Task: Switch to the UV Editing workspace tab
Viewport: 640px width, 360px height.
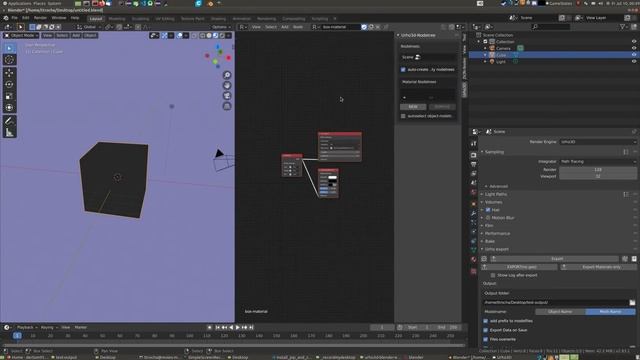Action: point(164,19)
